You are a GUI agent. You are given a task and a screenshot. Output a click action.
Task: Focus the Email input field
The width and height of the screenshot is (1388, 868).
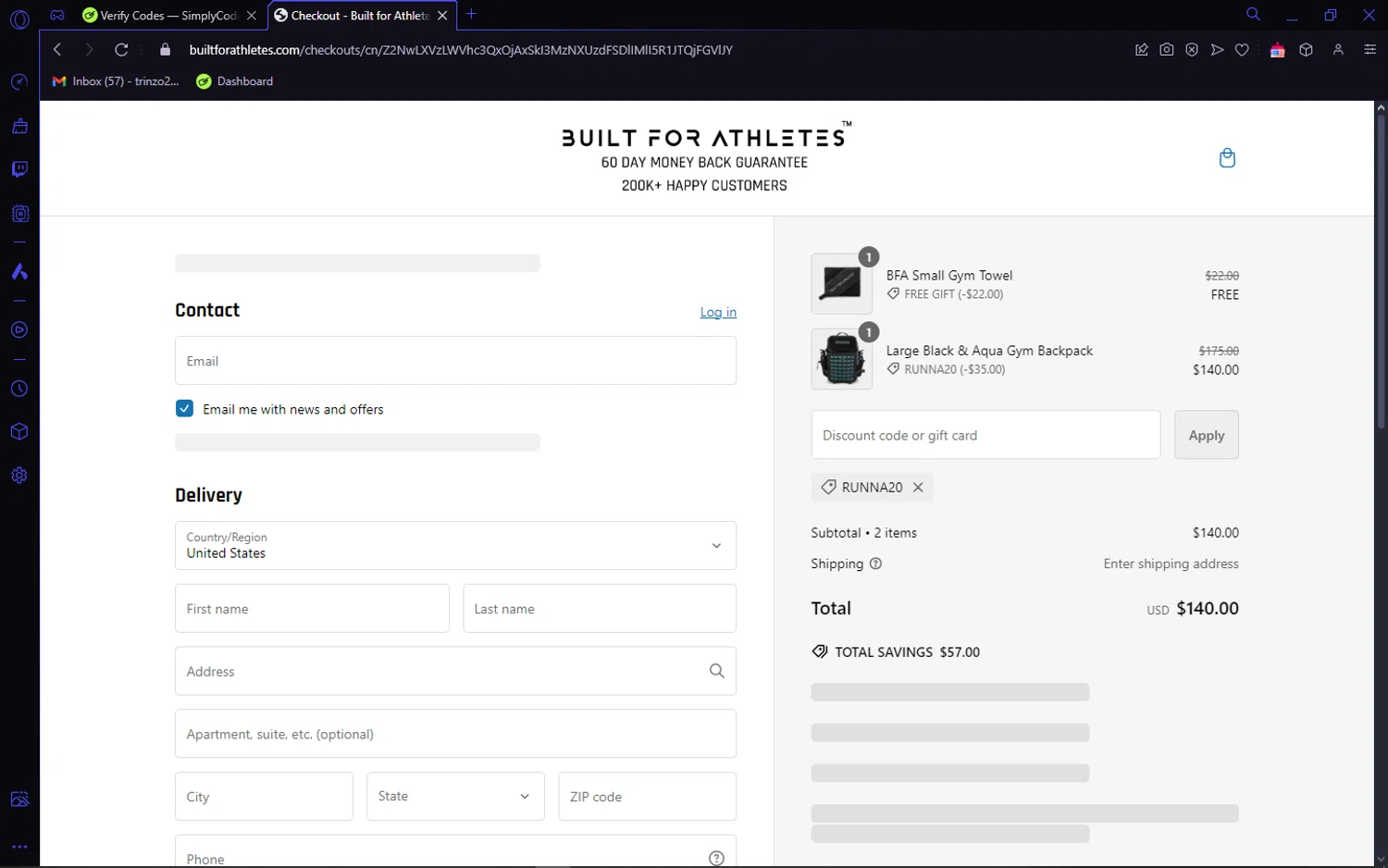(455, 361)
